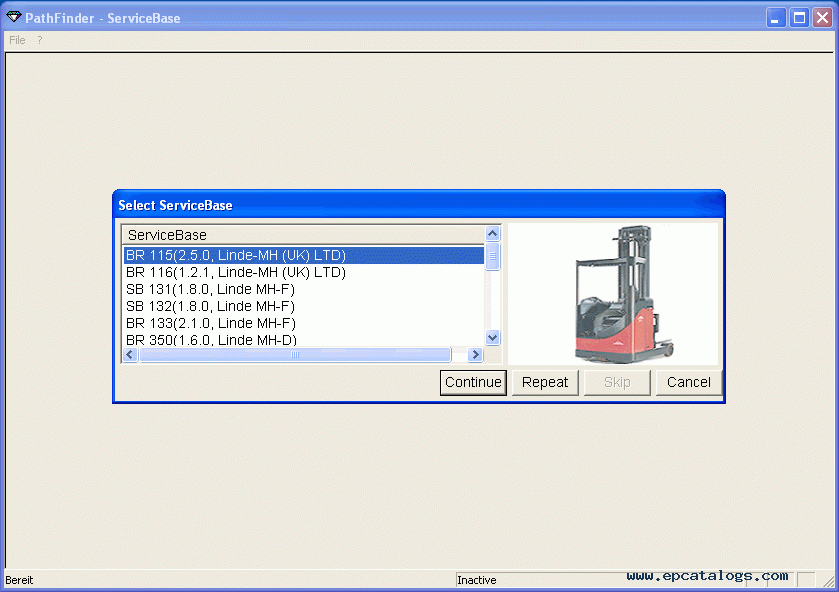Image resolution: width=839 pixels, height=592 pixels.
Task: Click the PathFinder diamond icon in title bar
Action: (13, 18)
